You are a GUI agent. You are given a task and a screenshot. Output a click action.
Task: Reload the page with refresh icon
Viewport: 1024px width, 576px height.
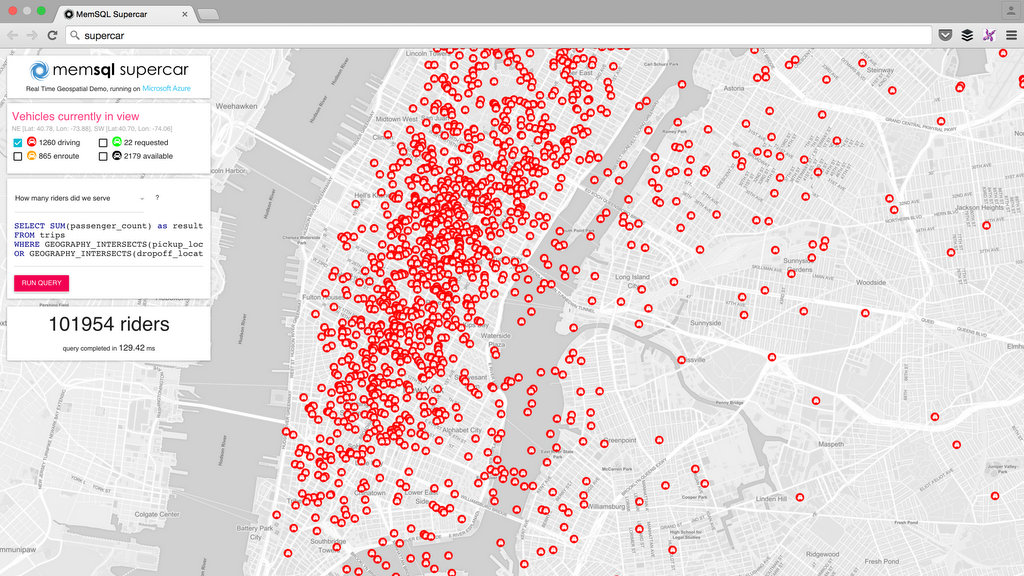point(52,35)
